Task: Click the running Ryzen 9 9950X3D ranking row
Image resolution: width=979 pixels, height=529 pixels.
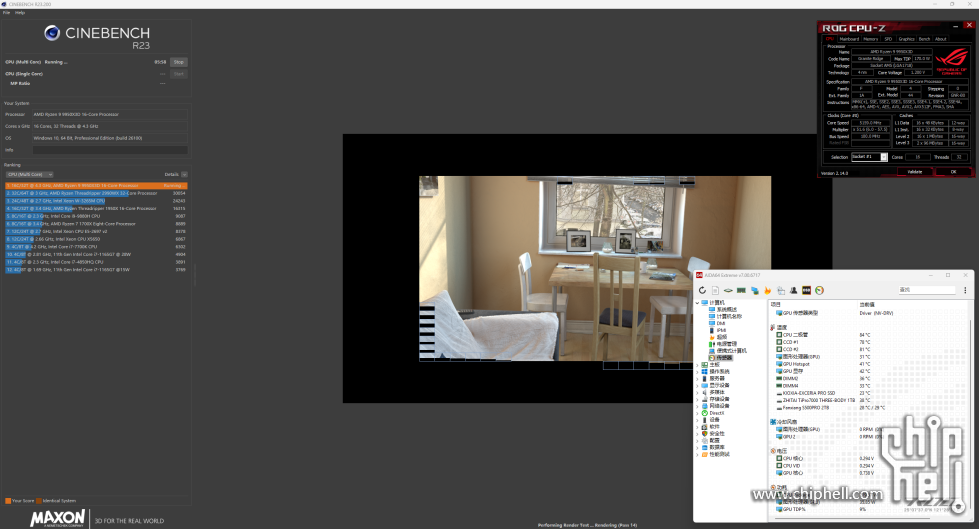Action: click(96, 185)
